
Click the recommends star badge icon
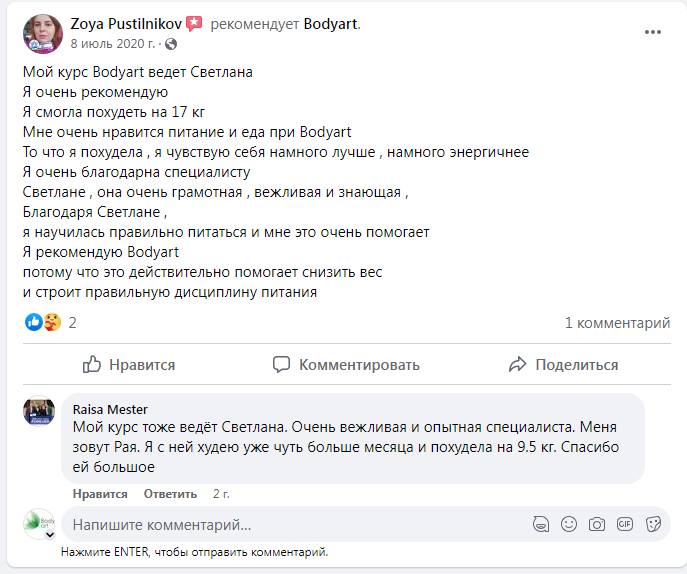(x=195, y=23)
